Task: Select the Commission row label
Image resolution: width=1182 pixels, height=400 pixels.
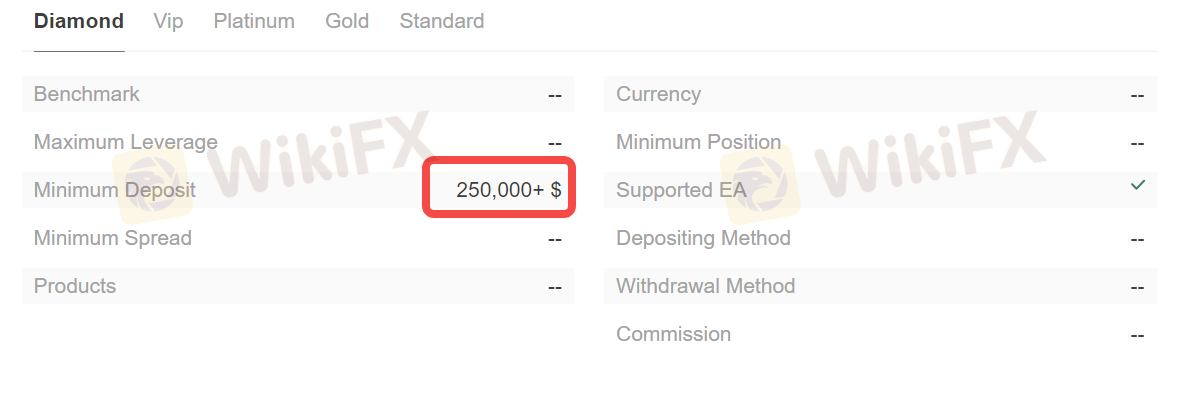Action: tap(673, 334)
